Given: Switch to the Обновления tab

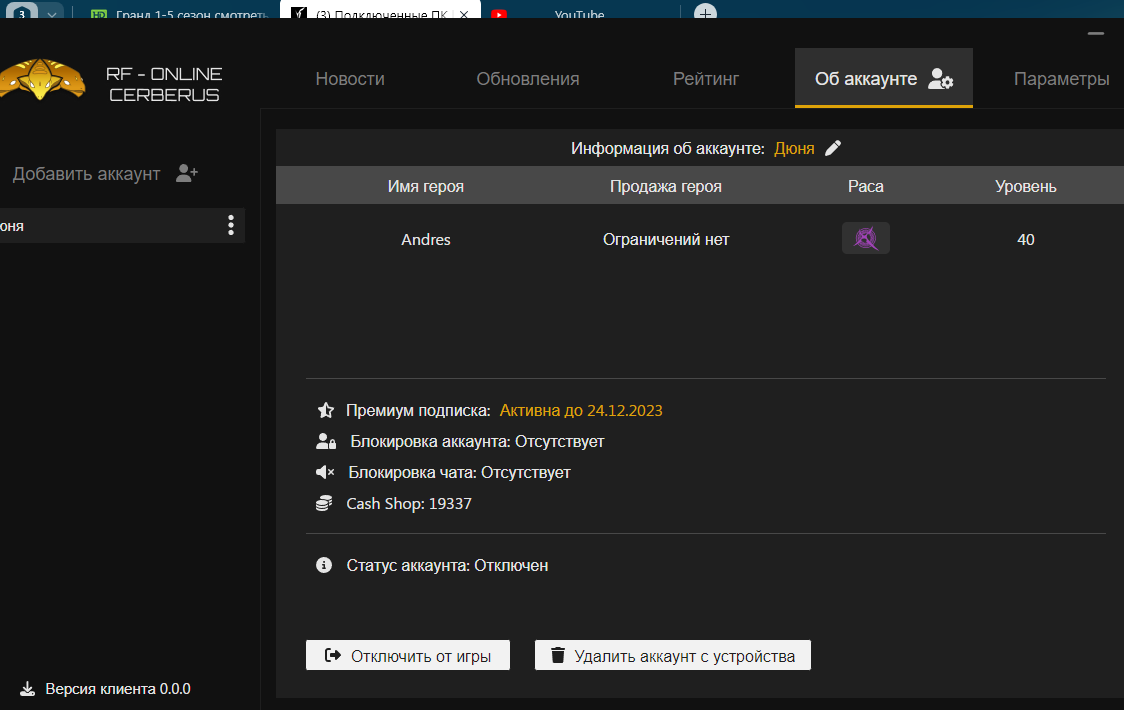Looking at the screenshot, I should click(528, 79).
